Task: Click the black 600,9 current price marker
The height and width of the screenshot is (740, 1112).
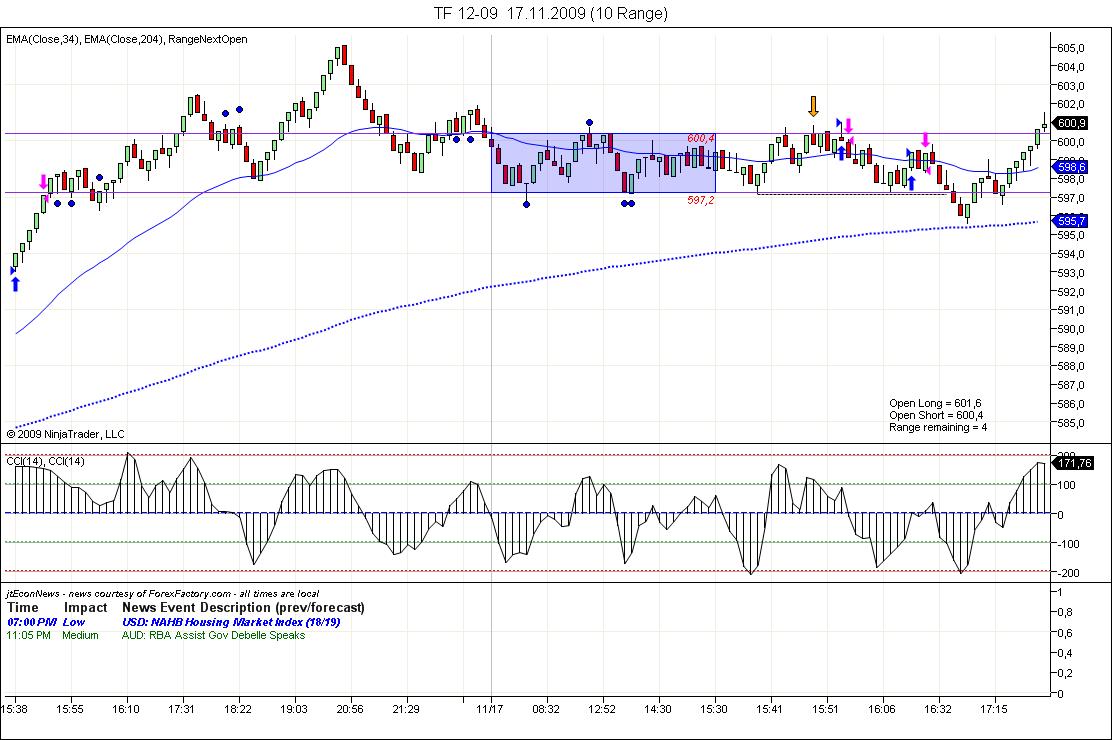Action: [1072, 123]
